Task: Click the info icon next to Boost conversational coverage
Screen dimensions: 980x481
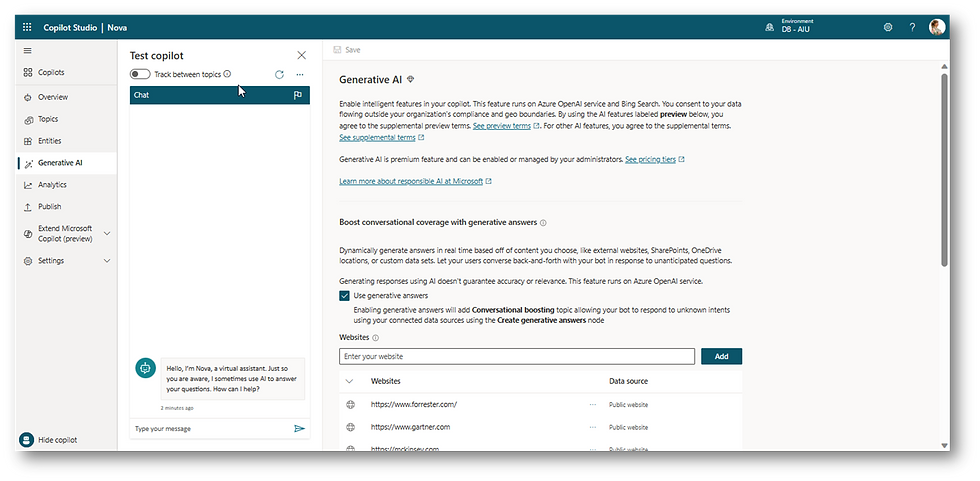Action: pyautogui.click(x=543, y=222)
